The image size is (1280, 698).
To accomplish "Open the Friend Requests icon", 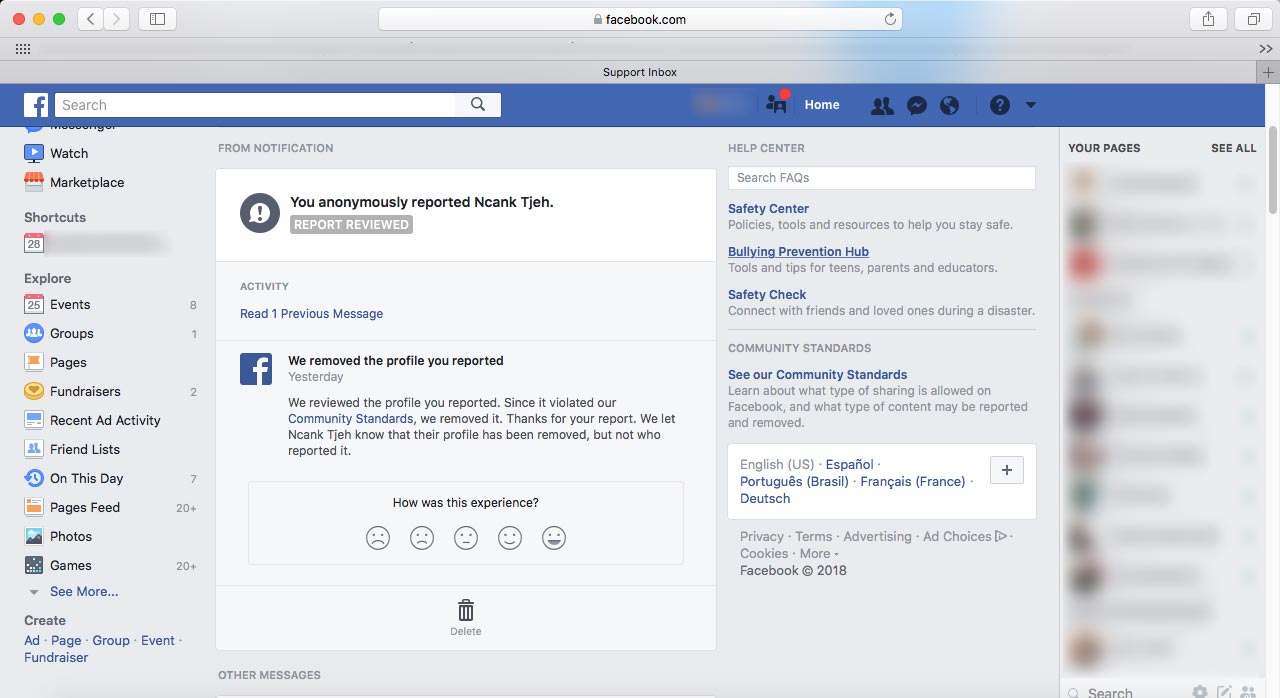I will [881, 106].
